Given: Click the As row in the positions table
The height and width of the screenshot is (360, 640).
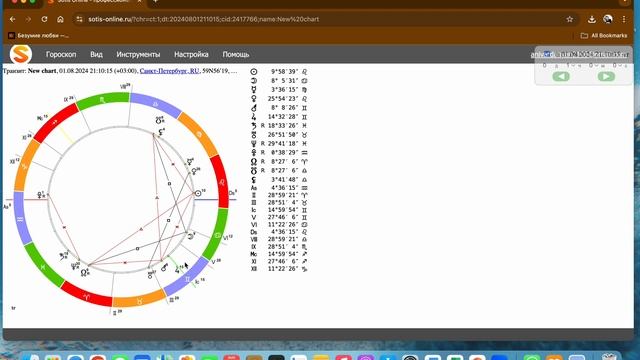Looking at the screenshot, I should (x=279, y=188).
